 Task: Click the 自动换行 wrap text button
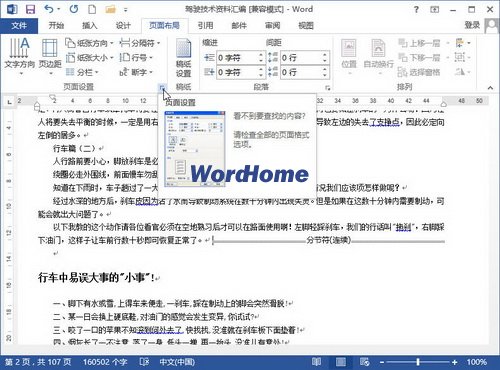(x=378, y=56)
